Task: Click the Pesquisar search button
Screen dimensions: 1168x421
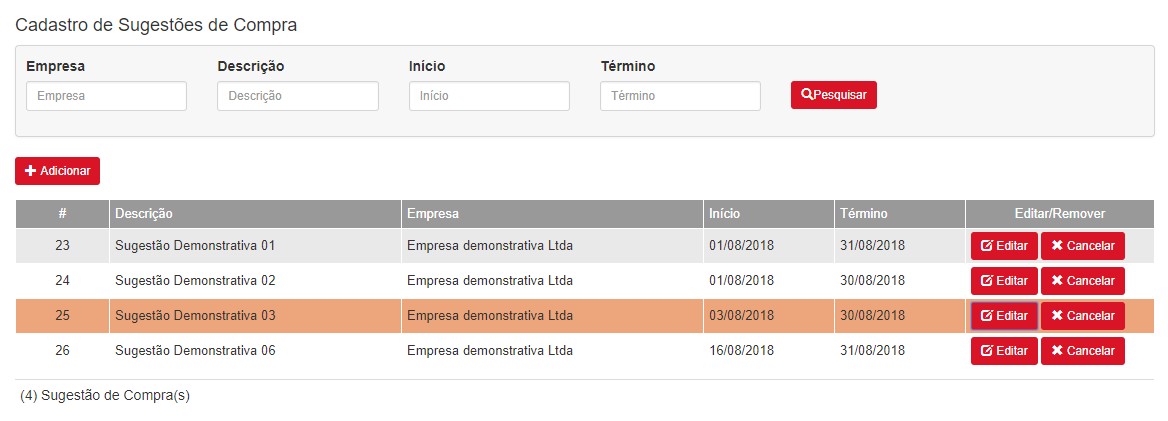Action: click(833, 95)
